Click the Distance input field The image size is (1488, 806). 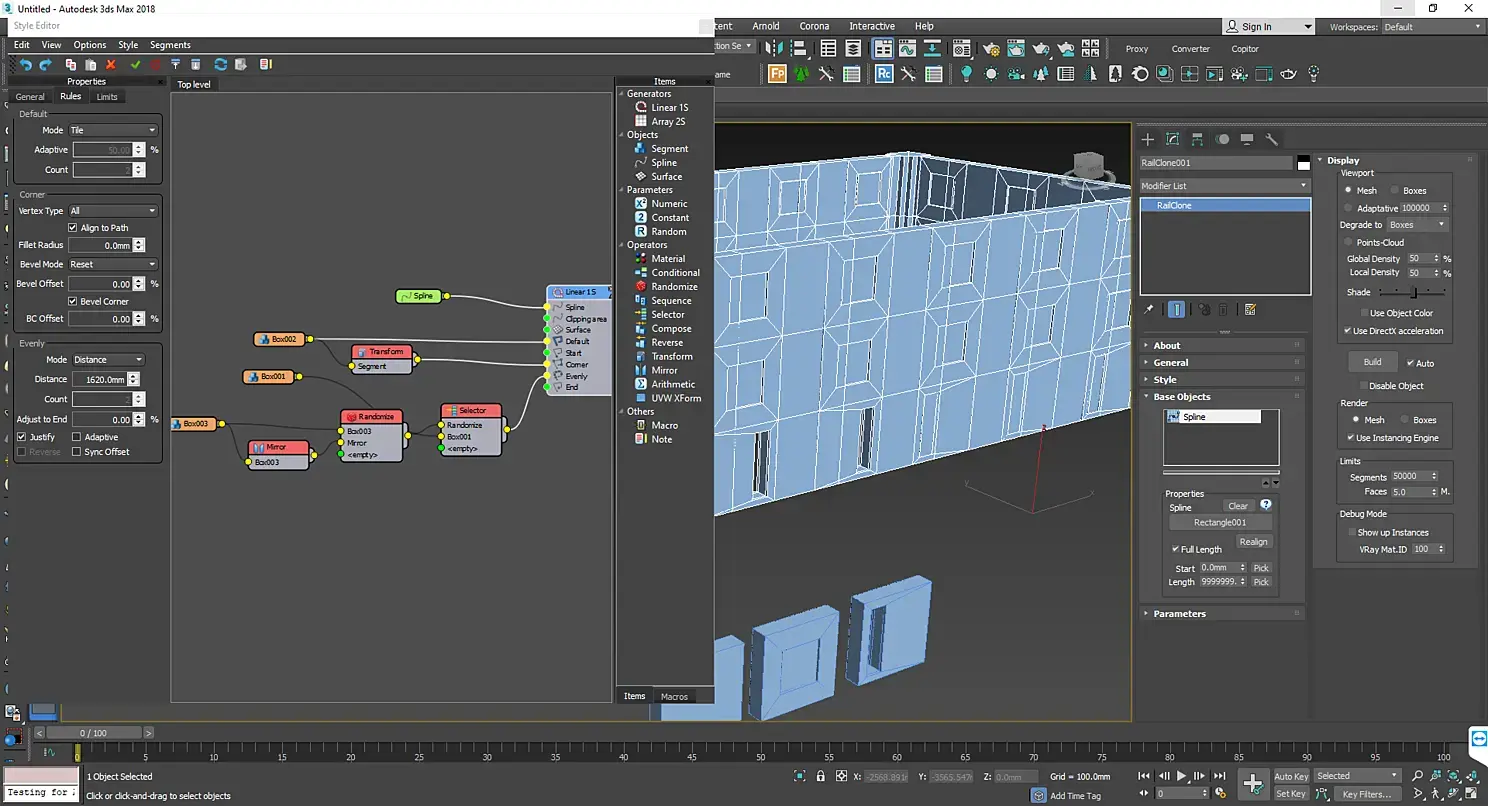100,380
